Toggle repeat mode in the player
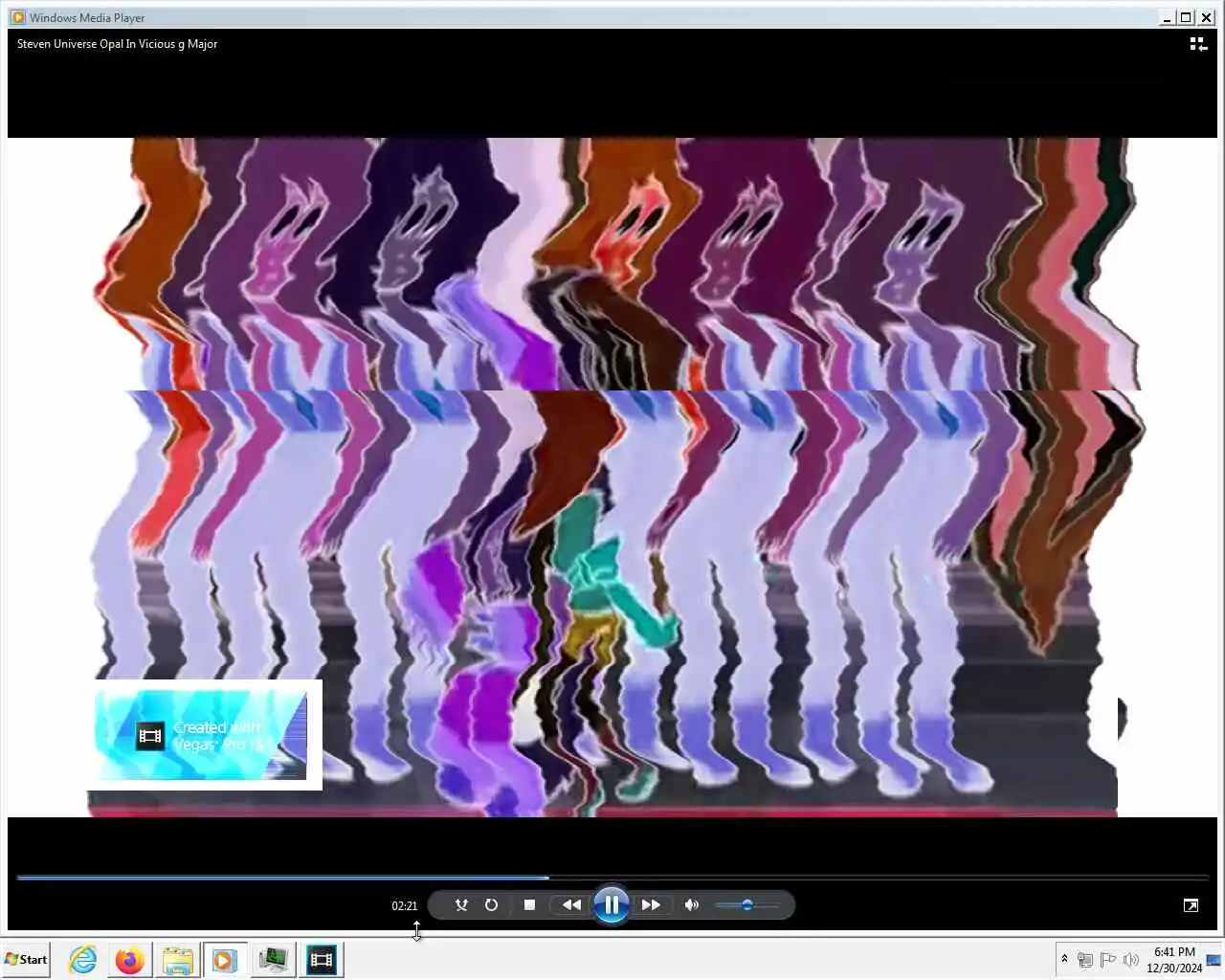 pos(491,905)
